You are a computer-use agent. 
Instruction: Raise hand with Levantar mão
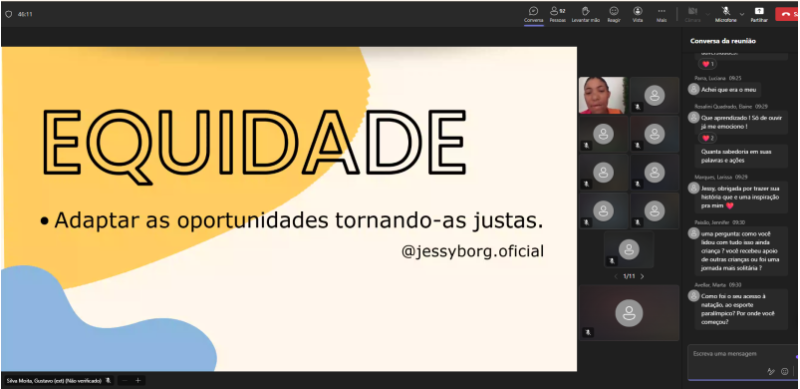(585, 14)
